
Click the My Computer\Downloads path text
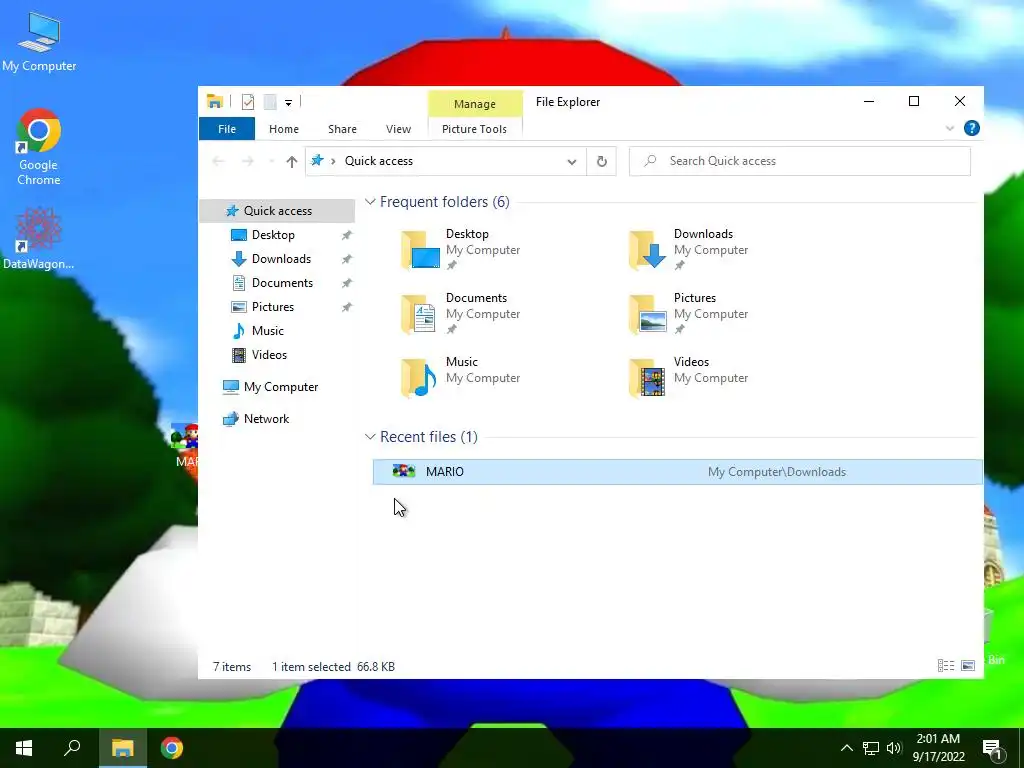click(776, 472)
